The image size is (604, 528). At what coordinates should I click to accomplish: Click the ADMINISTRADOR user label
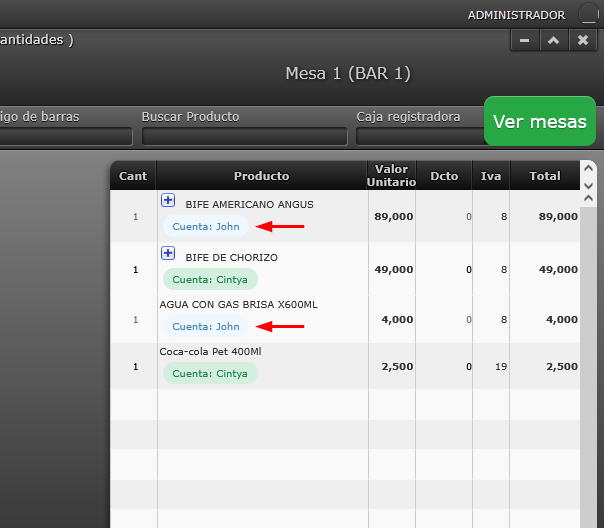tap(516, 15)
